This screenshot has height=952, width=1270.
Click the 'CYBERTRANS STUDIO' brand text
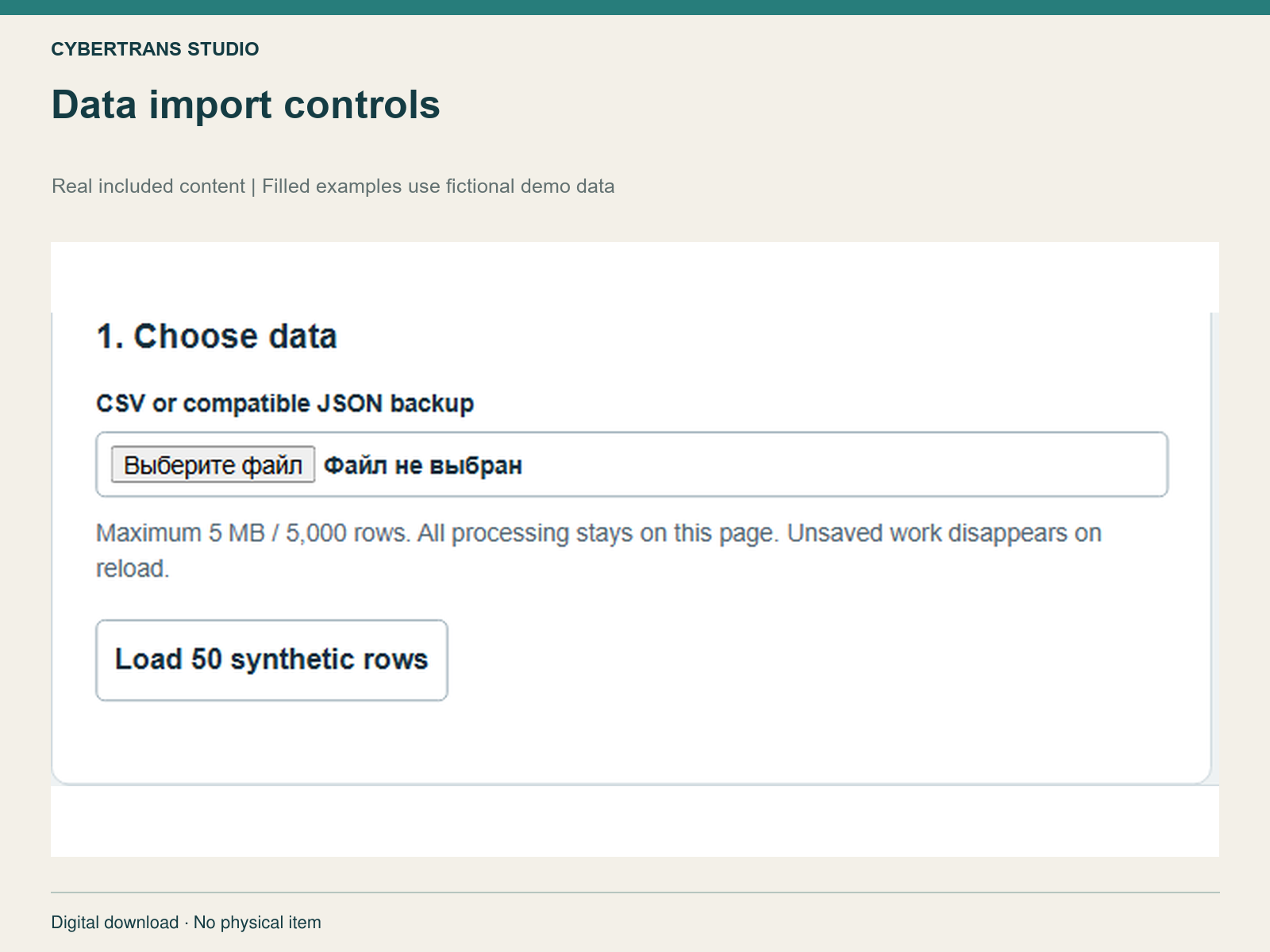click(x=155, y=49)
